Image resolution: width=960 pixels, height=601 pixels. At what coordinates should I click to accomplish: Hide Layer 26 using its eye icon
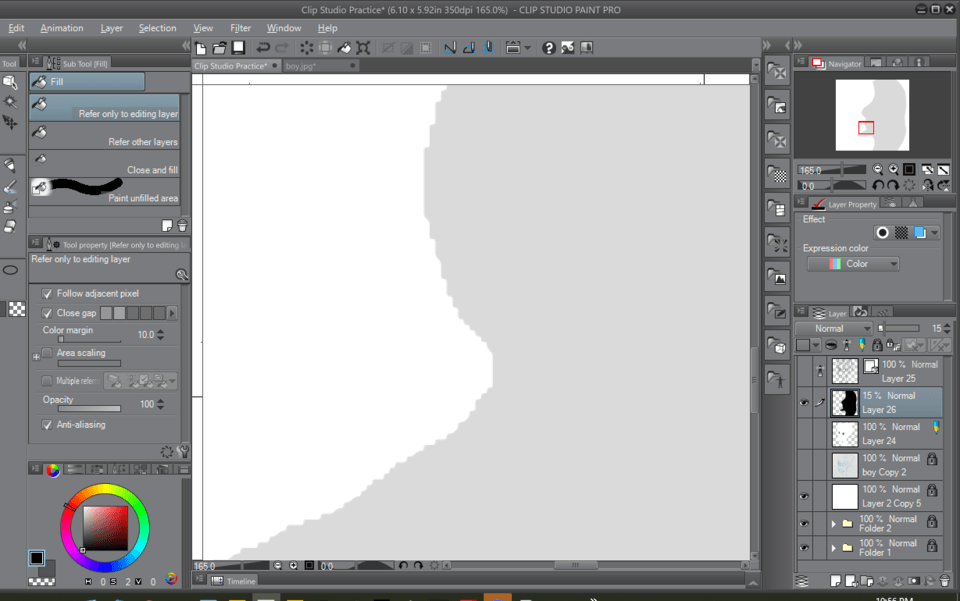point(804,403)
